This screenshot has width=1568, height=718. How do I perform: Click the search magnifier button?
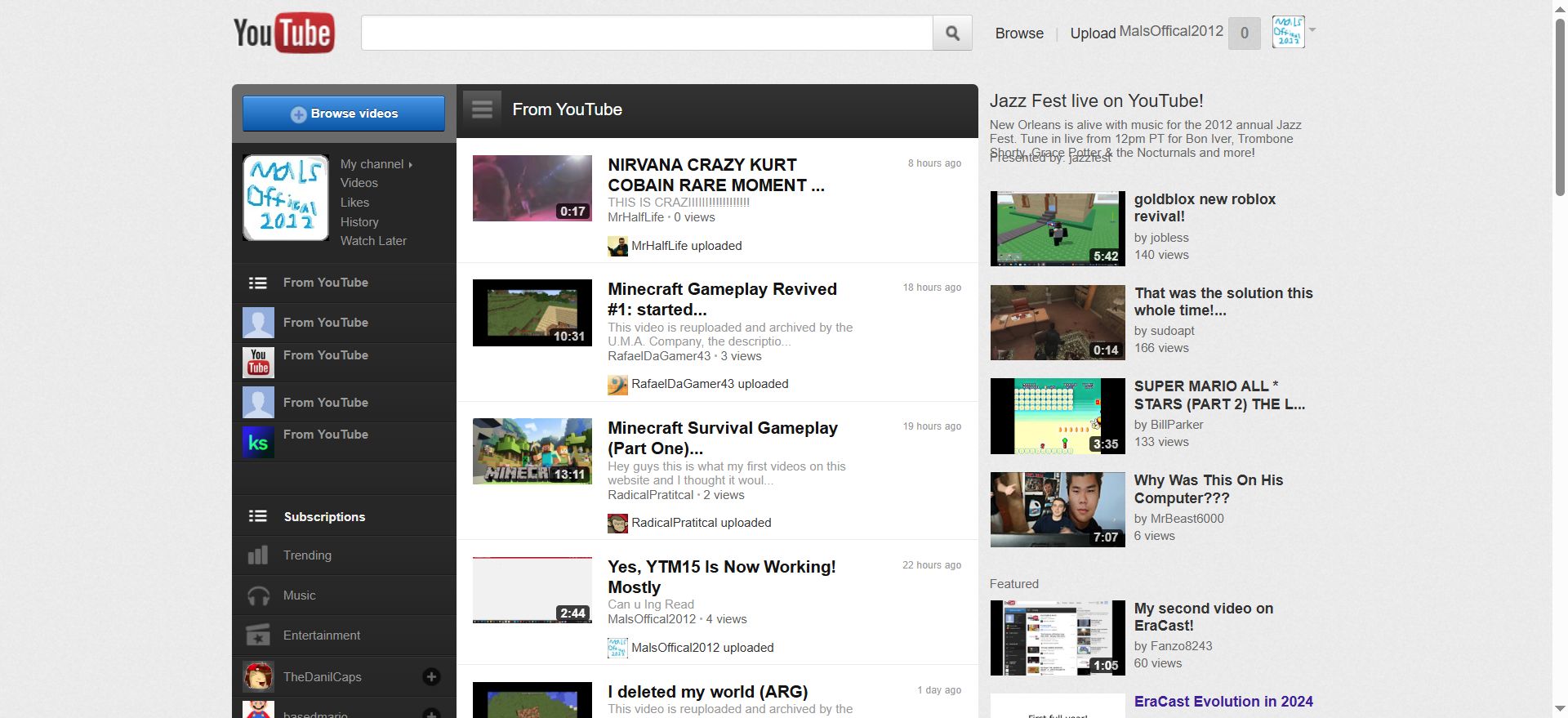952,33
